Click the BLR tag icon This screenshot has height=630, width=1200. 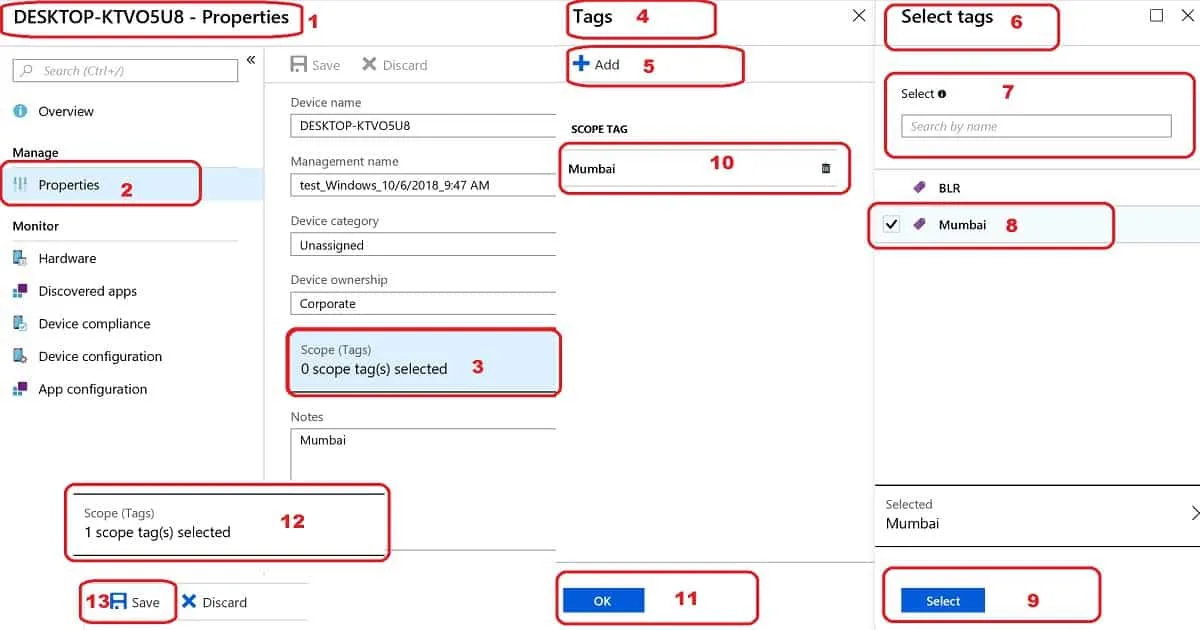pyautogui.click(x=920, y=188)
